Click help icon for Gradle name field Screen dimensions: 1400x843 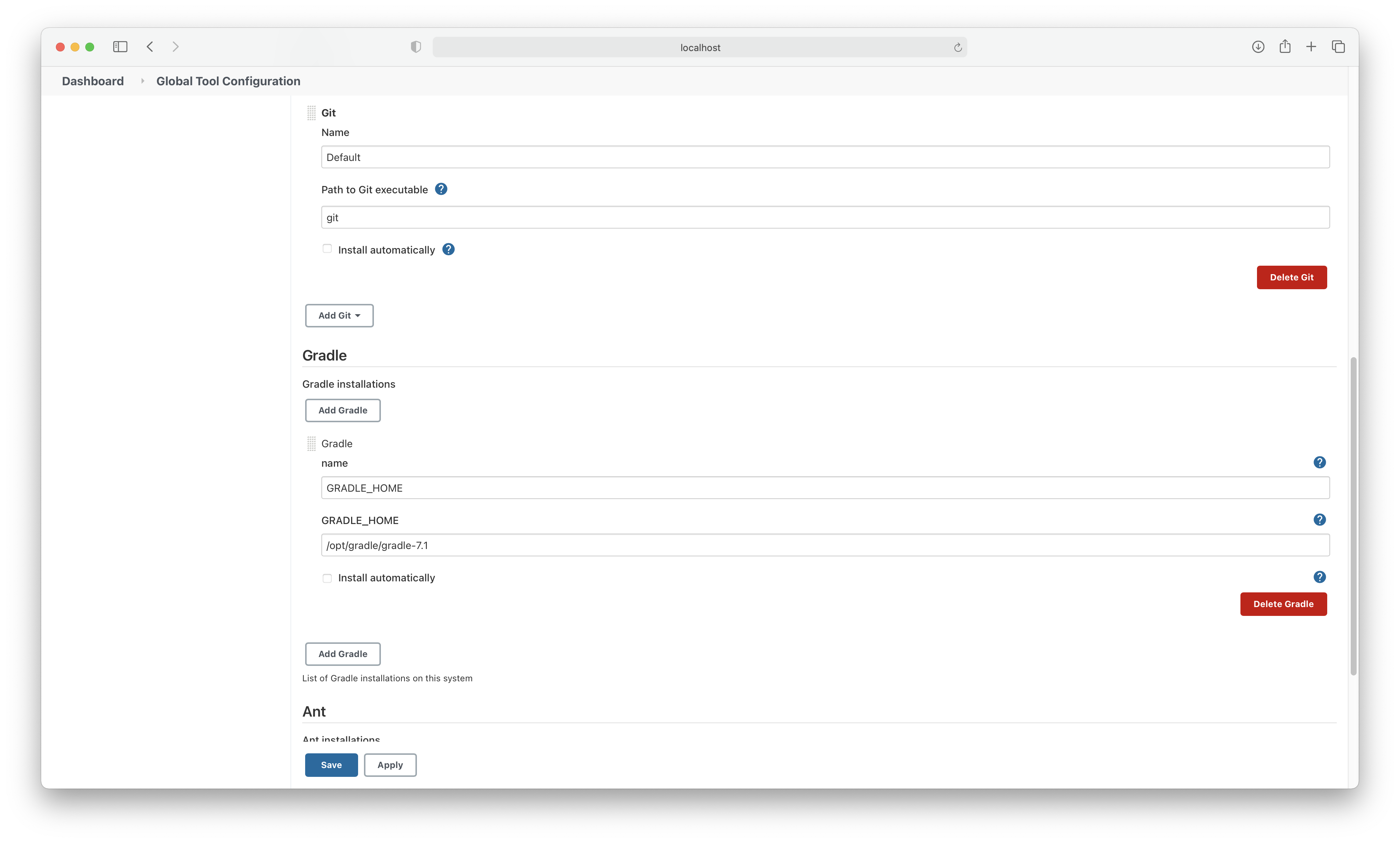pyautogui.click(x=1319, y=462)
